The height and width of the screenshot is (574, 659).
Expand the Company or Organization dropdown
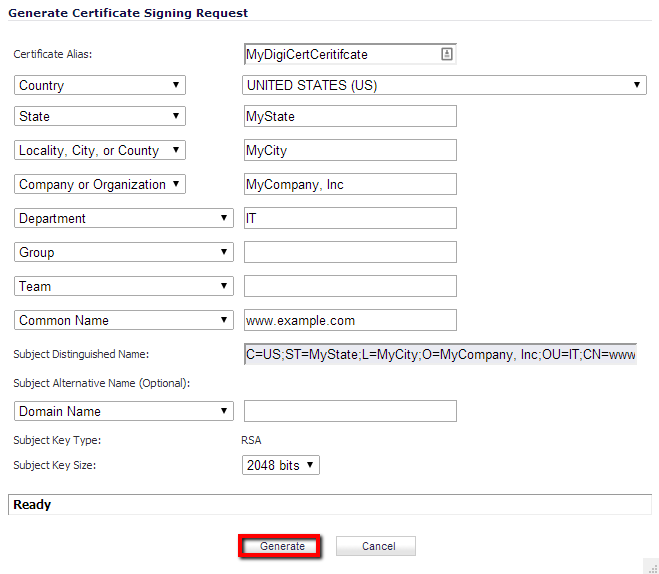[x=100, y=185]
